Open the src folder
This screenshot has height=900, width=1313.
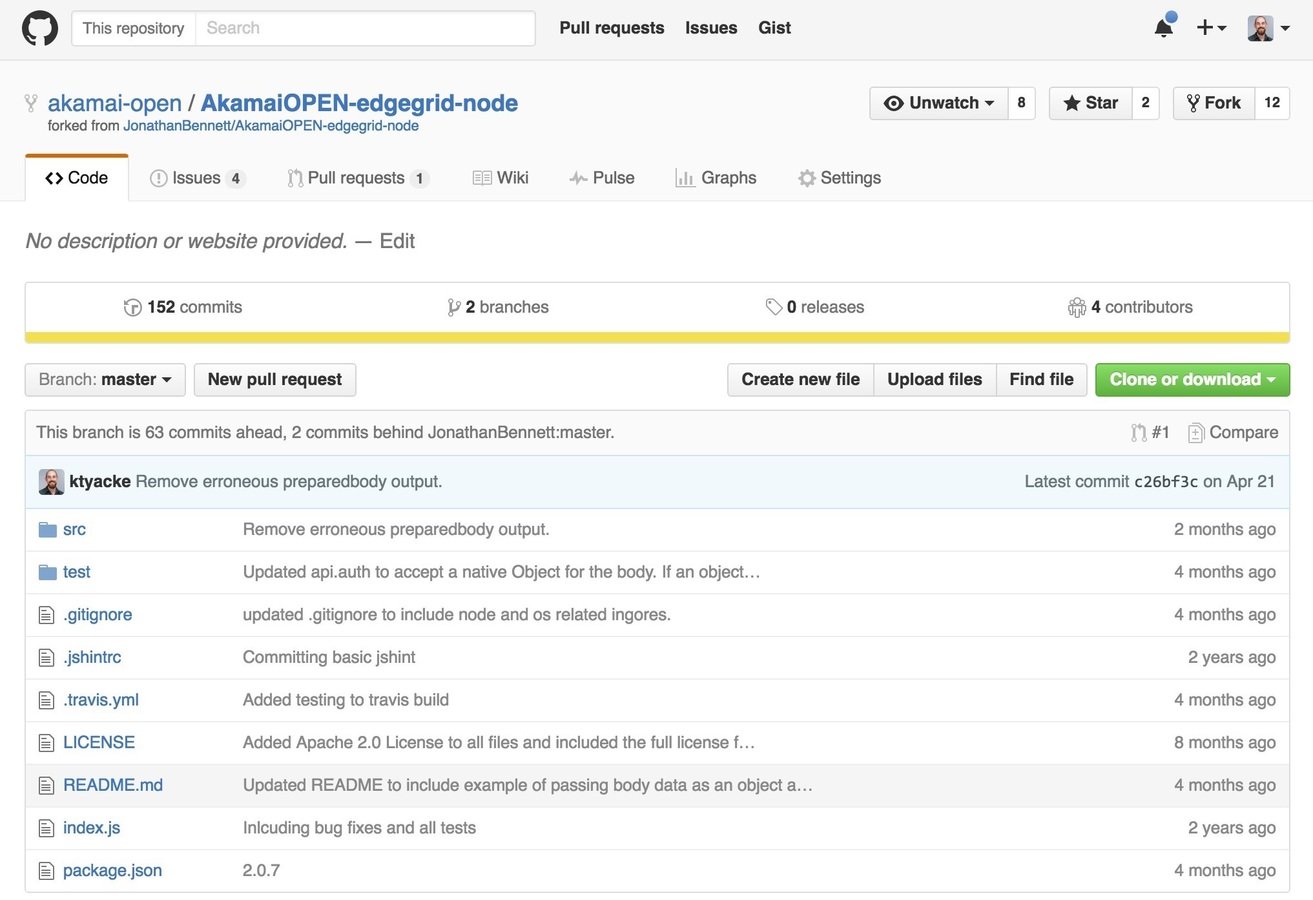[75, 529]
